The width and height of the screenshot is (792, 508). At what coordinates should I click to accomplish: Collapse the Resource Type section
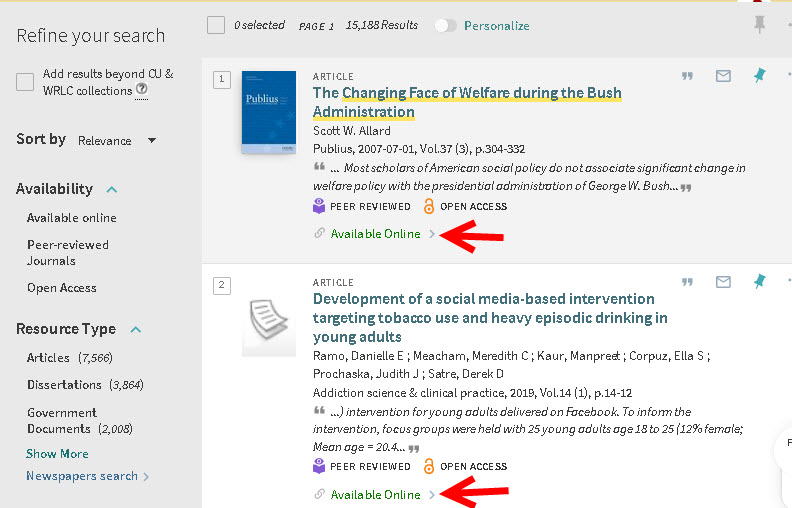135,330
